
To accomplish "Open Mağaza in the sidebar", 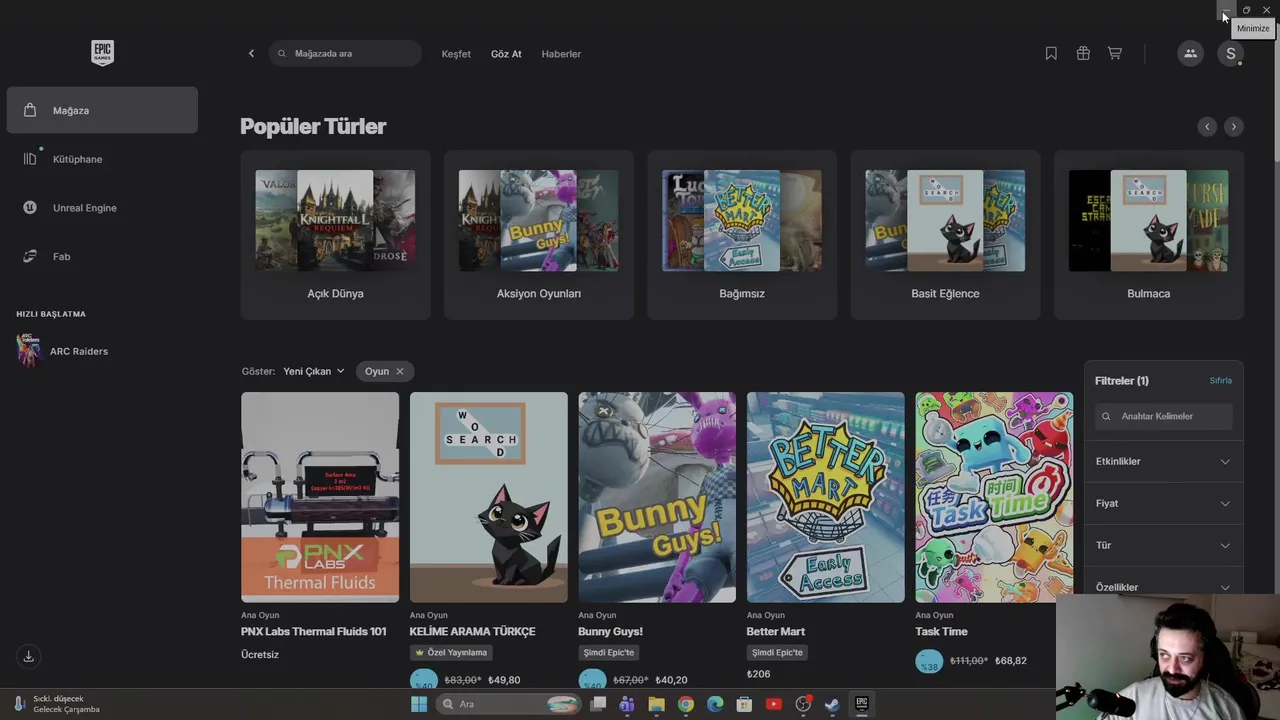I will 102,110.
